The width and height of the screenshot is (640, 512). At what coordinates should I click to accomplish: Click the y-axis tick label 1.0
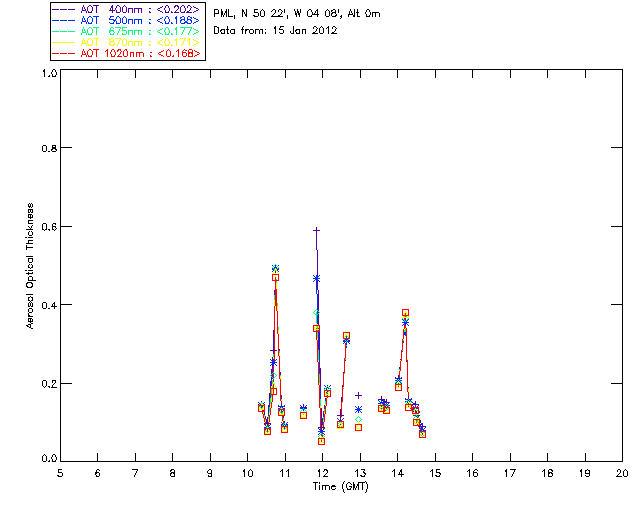49,73
